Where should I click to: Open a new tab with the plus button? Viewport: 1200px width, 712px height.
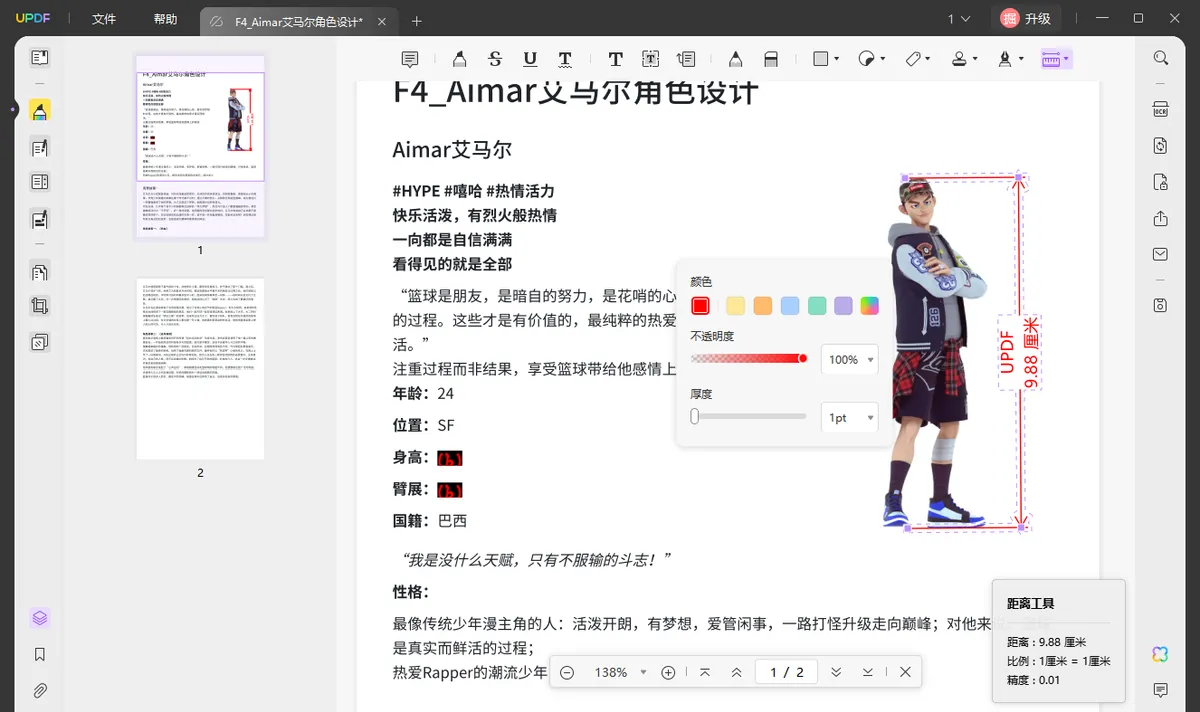[417, 21]
